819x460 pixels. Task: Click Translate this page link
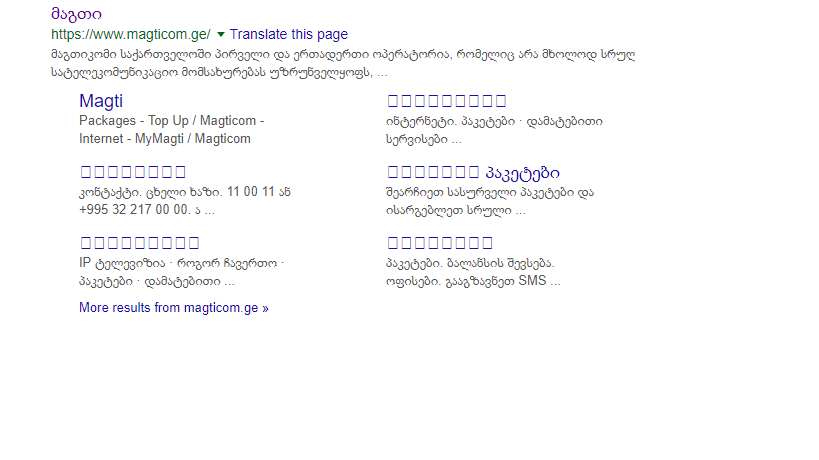click(x=289, y=34)
